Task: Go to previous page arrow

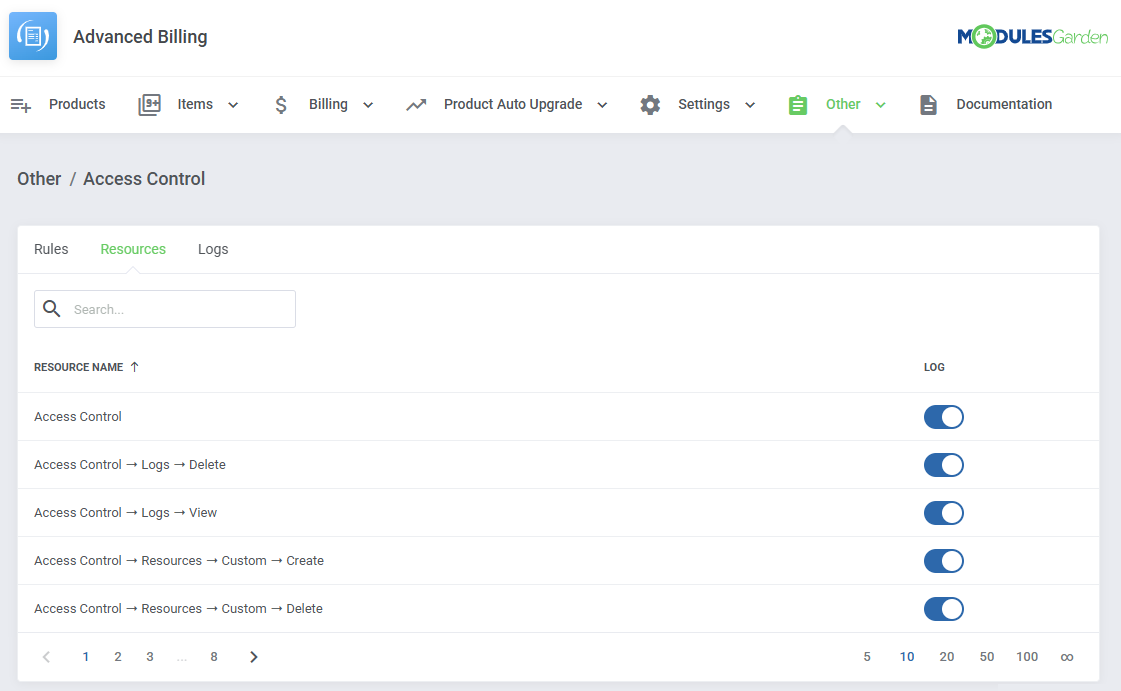Action: click(x=46, y=657)
